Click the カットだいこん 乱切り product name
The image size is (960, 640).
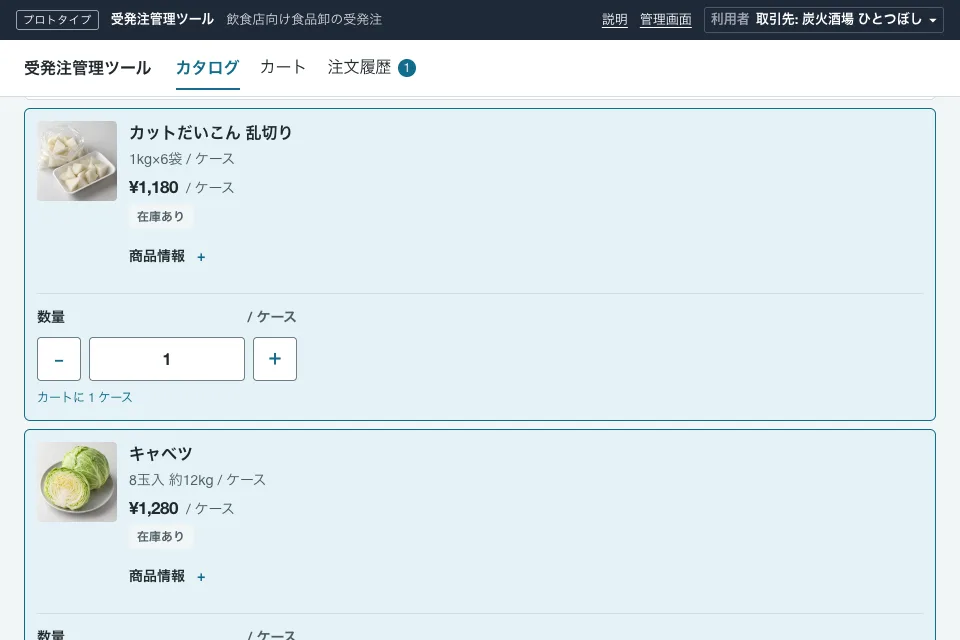click(x=211, y=132)
